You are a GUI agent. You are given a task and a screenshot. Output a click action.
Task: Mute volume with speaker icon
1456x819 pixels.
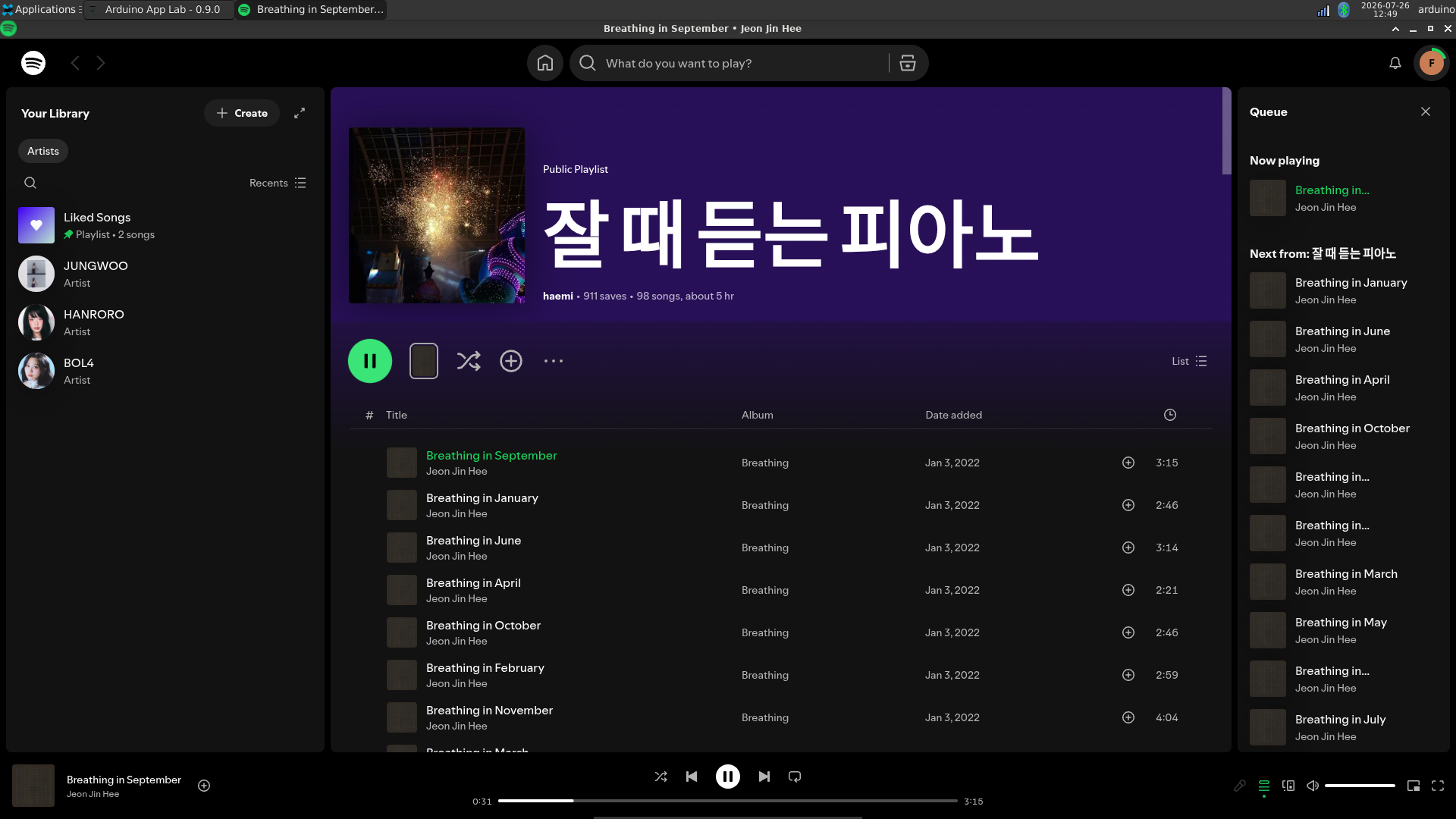click(1313, 786)
